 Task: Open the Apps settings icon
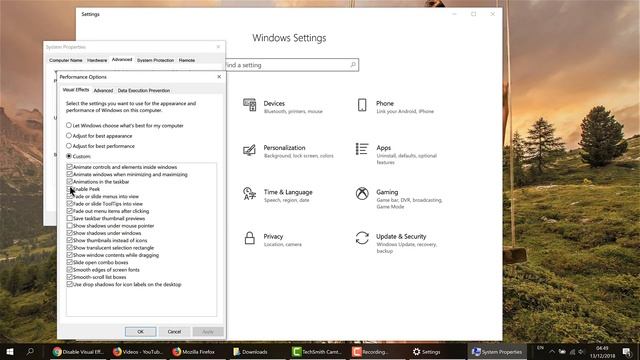[362, 149]
